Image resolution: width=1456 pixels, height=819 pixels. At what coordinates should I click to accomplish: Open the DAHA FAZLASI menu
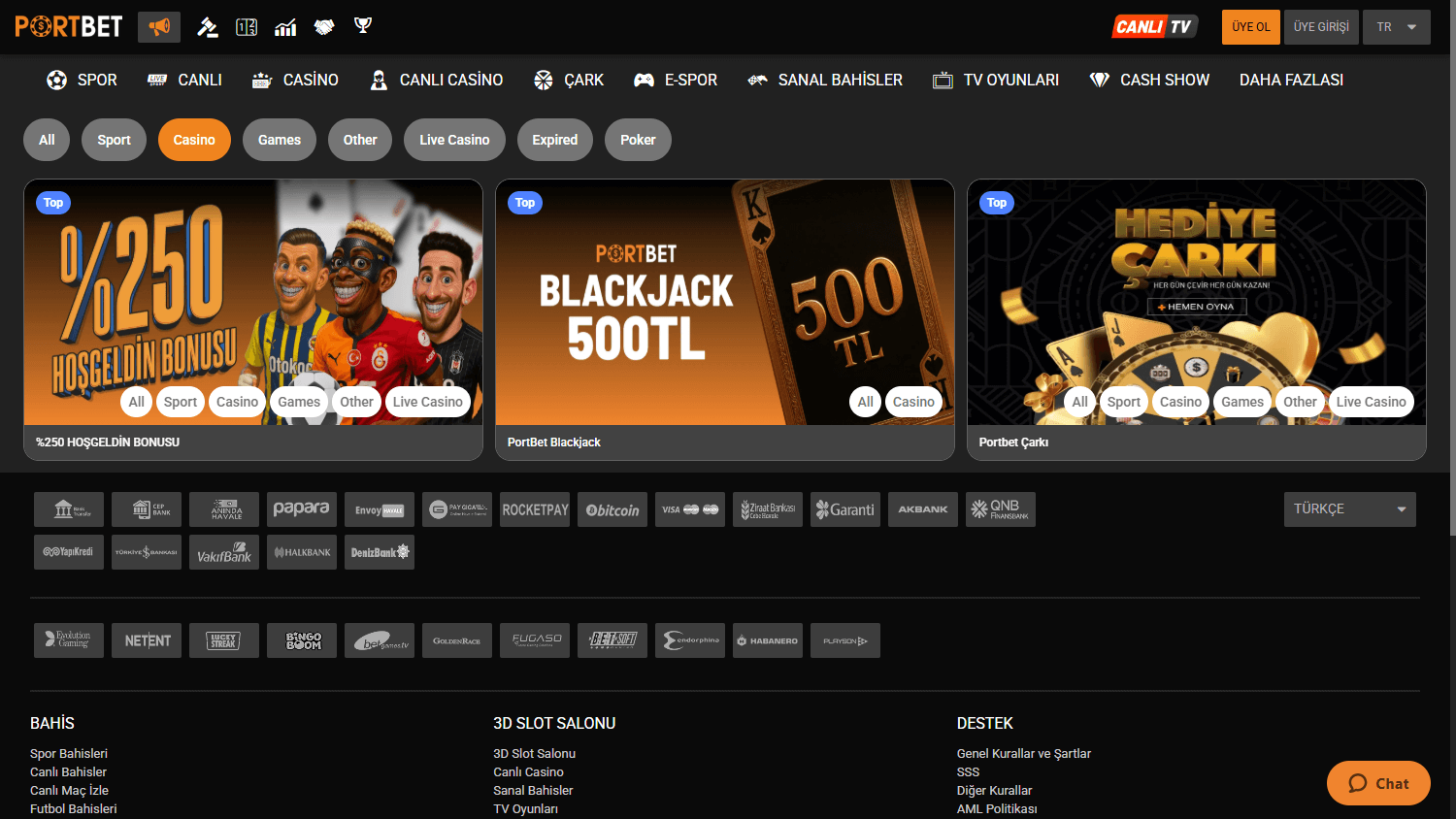pyautogui.click(x=1291, y=80)
